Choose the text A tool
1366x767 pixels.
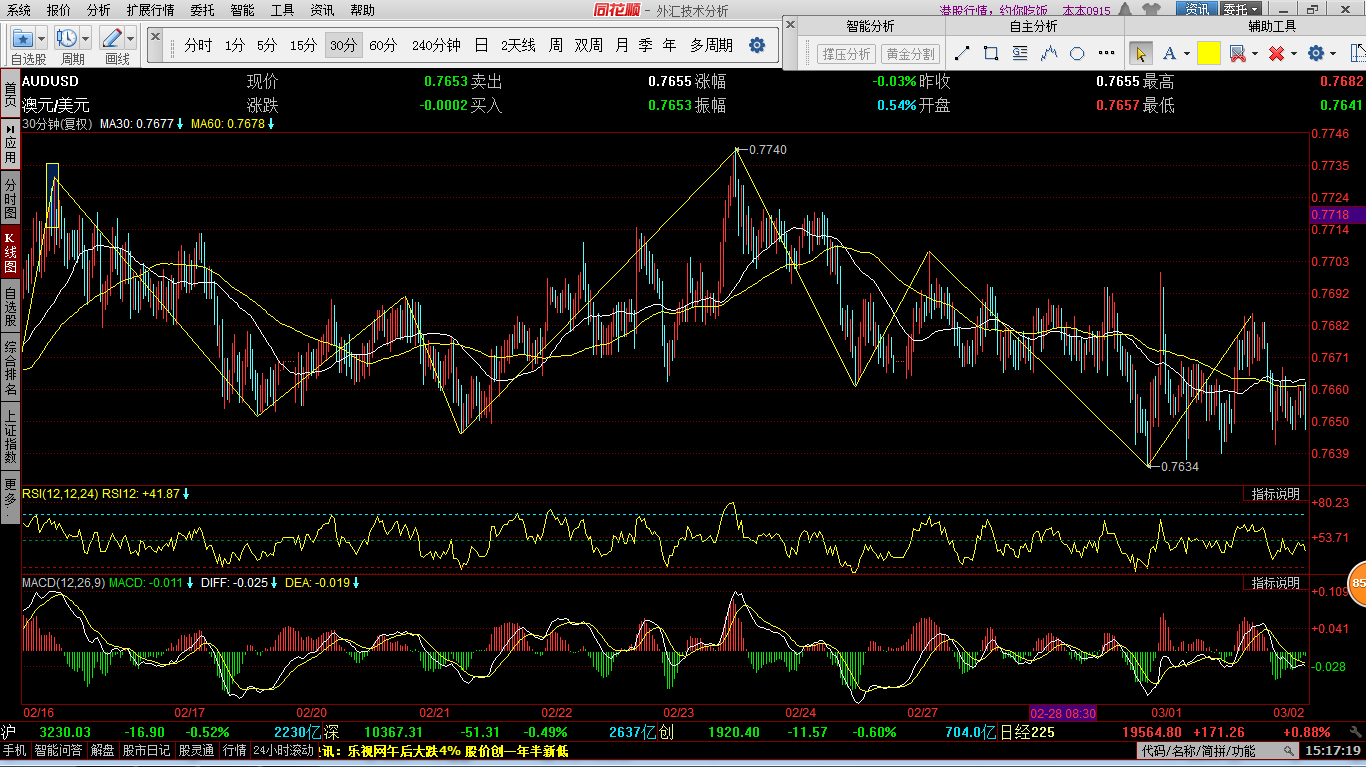coord(1168,53)
